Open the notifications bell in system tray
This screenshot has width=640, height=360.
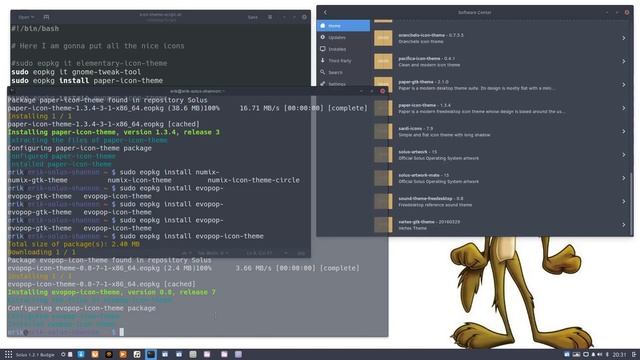coord(593,354)
